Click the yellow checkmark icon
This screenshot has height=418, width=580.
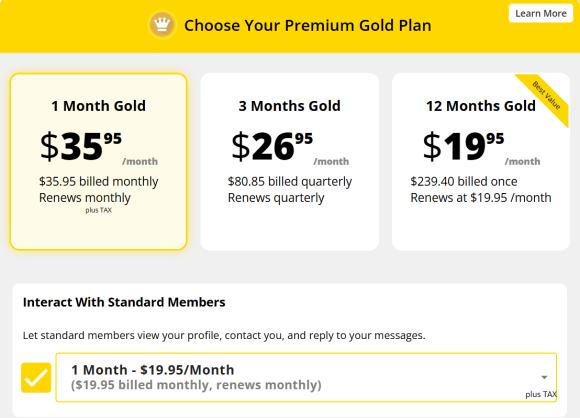pyautogui.click(x=36, y=378)
